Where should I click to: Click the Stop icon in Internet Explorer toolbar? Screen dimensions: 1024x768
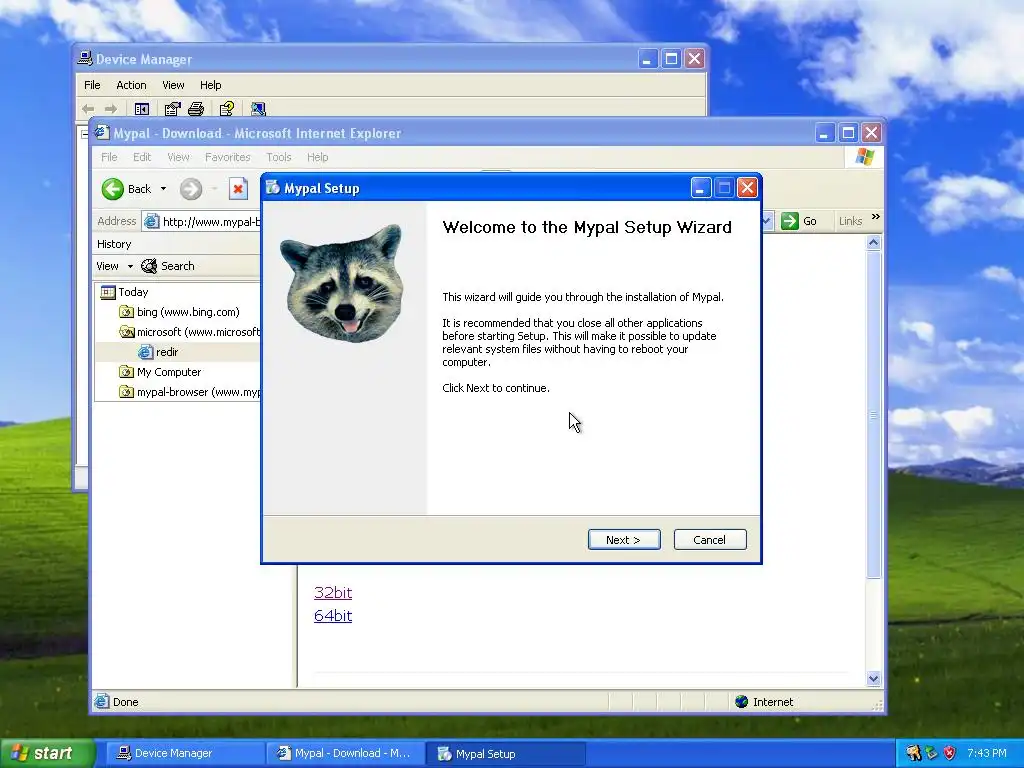238,189
